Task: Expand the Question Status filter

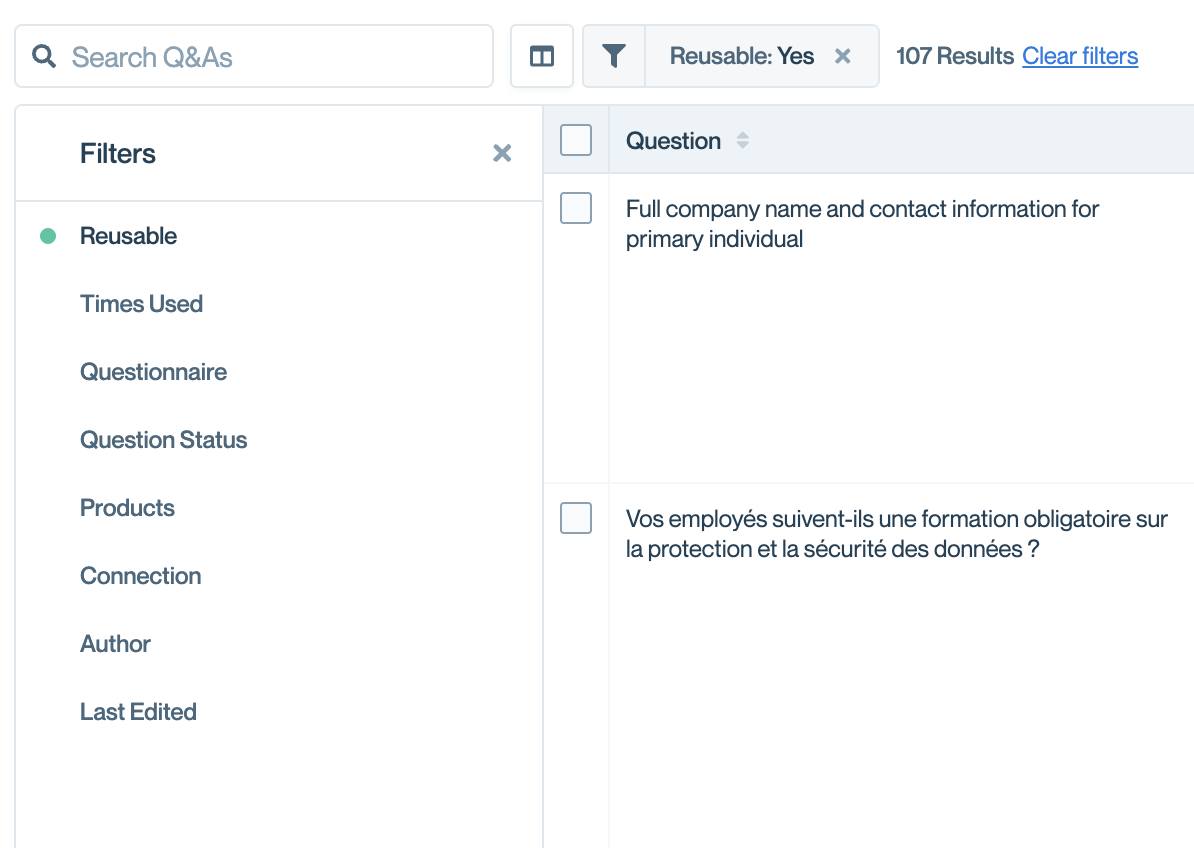Action: (x=164, y=440)
